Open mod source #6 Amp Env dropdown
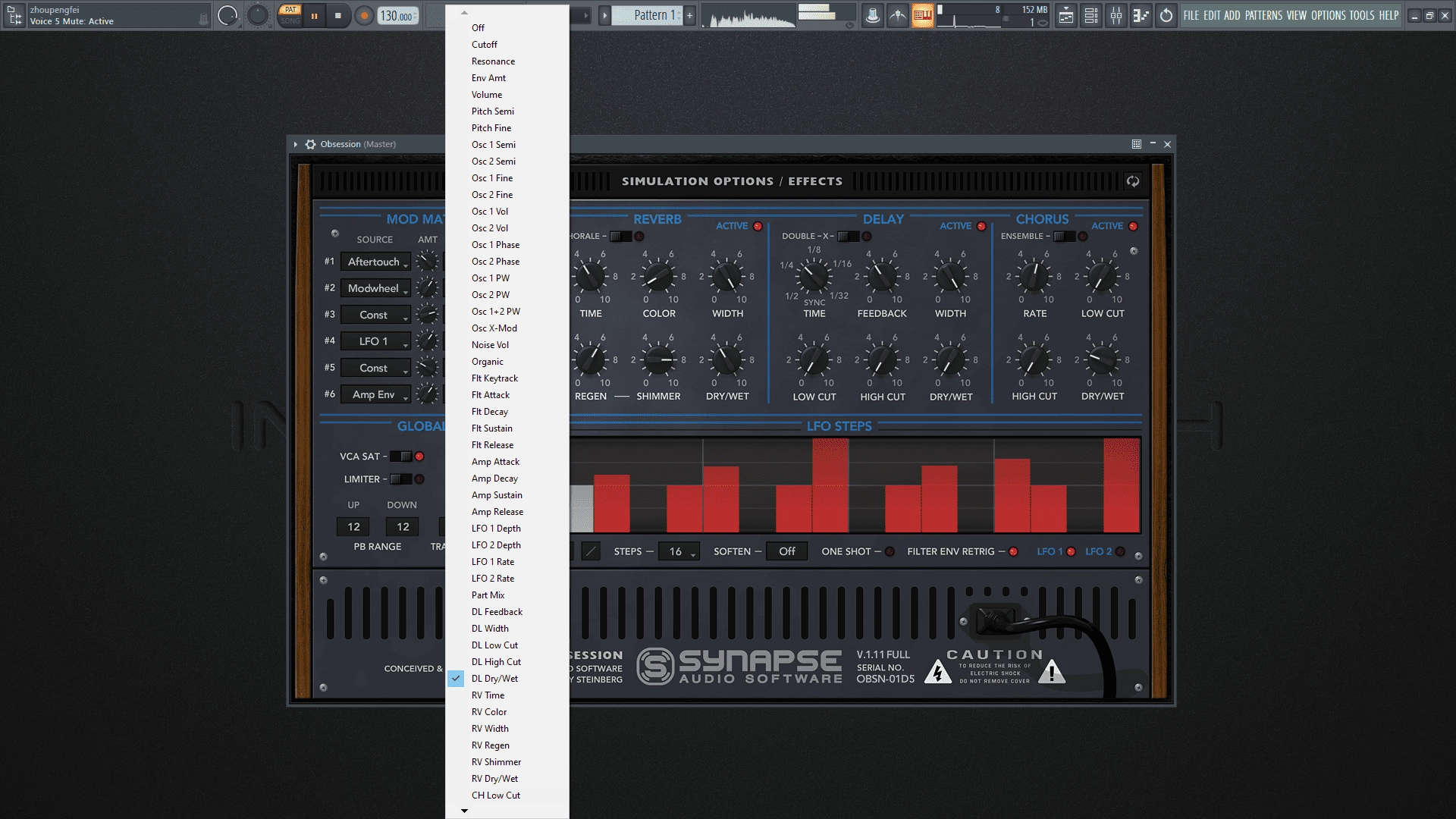The height and width of the screenshot is (819, 1456). (x=375, y=394)
